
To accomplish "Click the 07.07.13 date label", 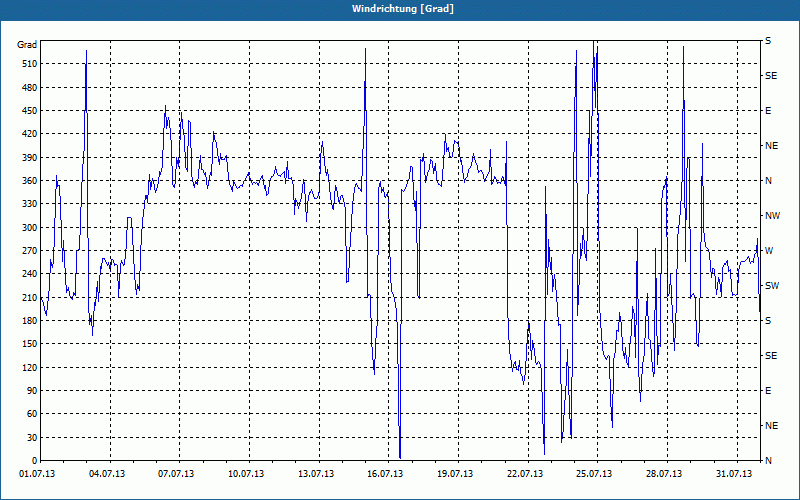I will coord(176,474).
